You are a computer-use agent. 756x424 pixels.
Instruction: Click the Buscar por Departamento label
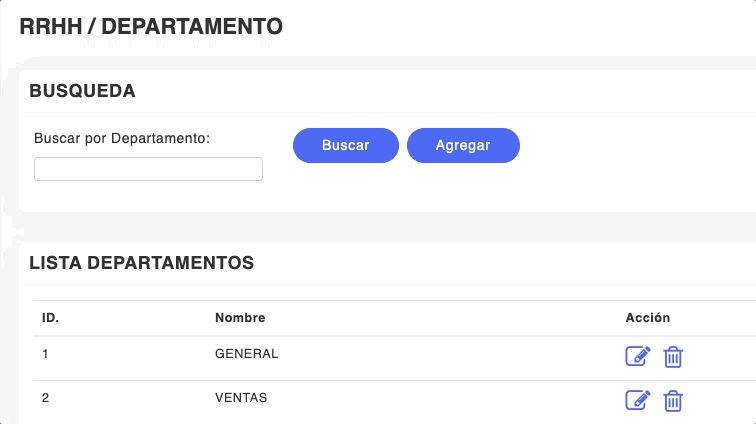122,138
